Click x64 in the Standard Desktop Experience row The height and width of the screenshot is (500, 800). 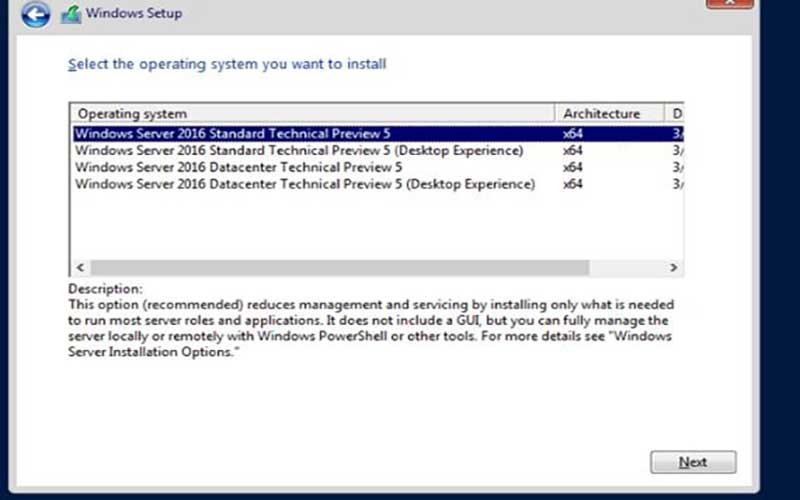pos(573,151)
